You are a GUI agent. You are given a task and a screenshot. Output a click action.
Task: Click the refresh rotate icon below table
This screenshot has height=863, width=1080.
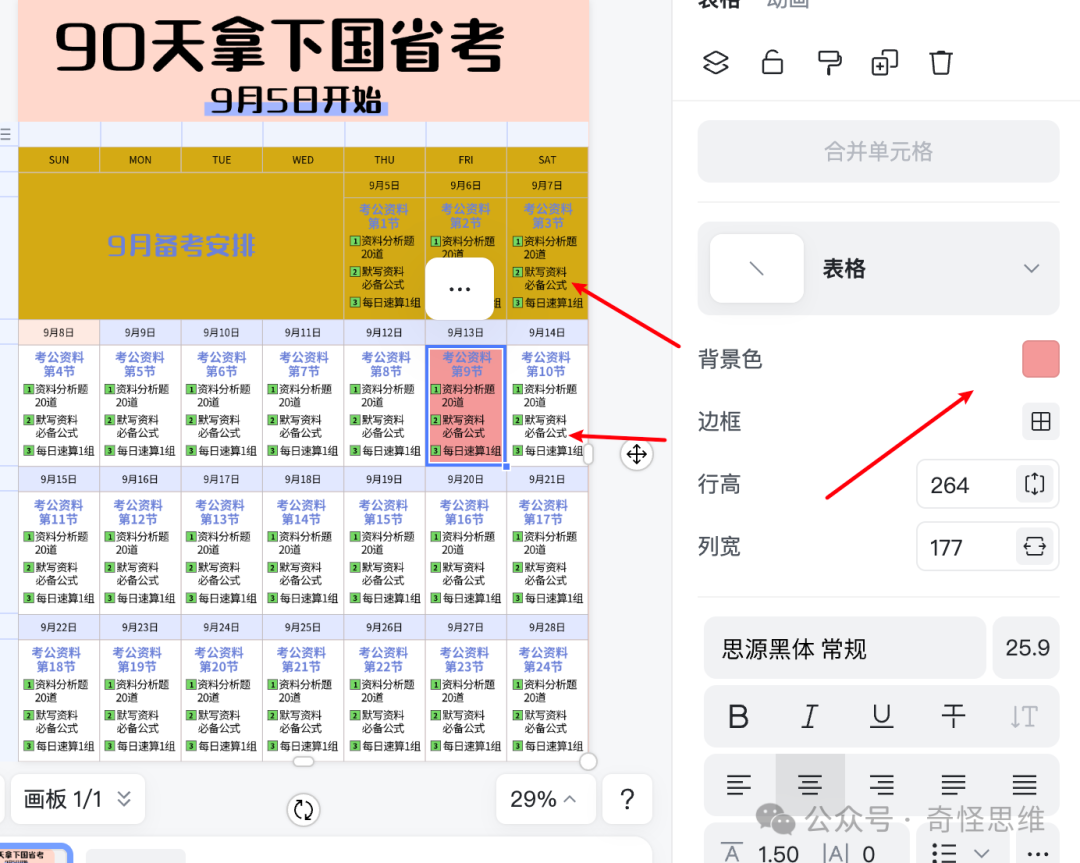[303, 809]
